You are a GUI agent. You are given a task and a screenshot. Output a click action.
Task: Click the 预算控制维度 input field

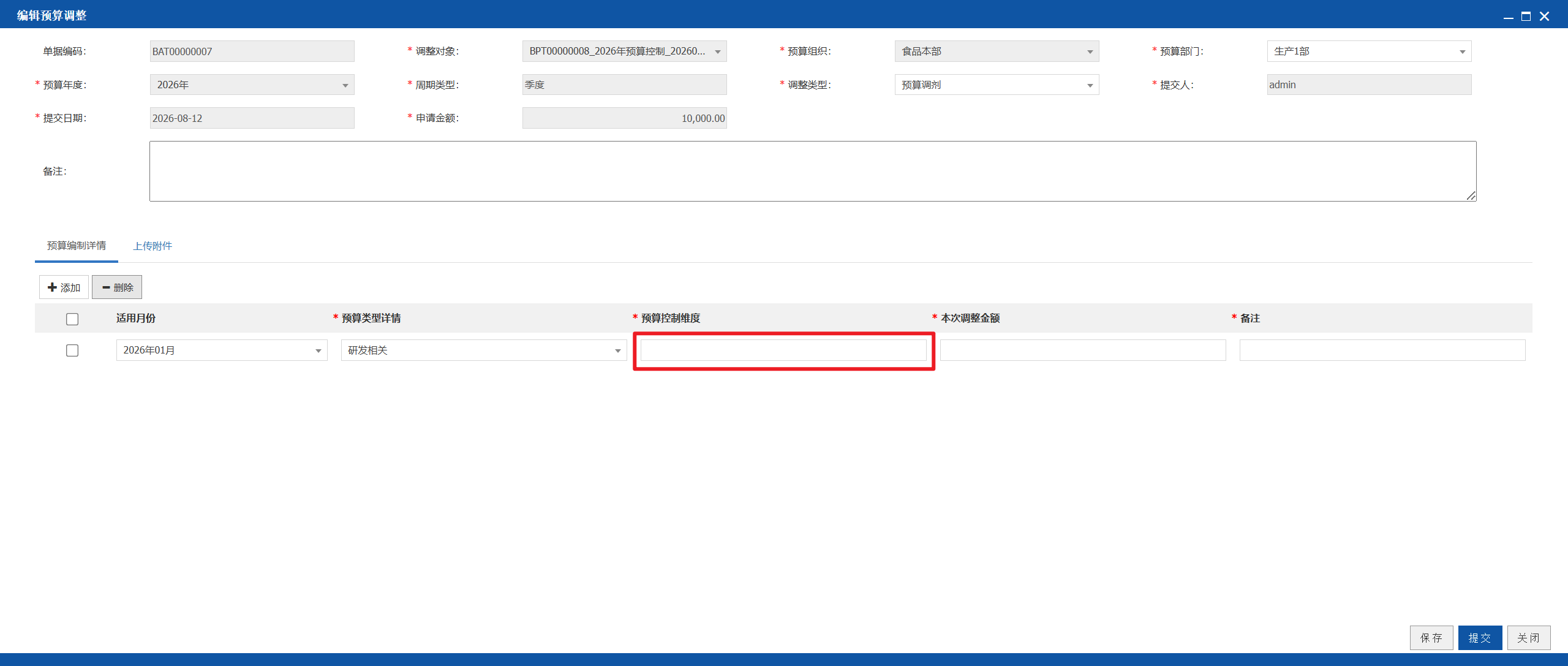[x=783, y=350]
